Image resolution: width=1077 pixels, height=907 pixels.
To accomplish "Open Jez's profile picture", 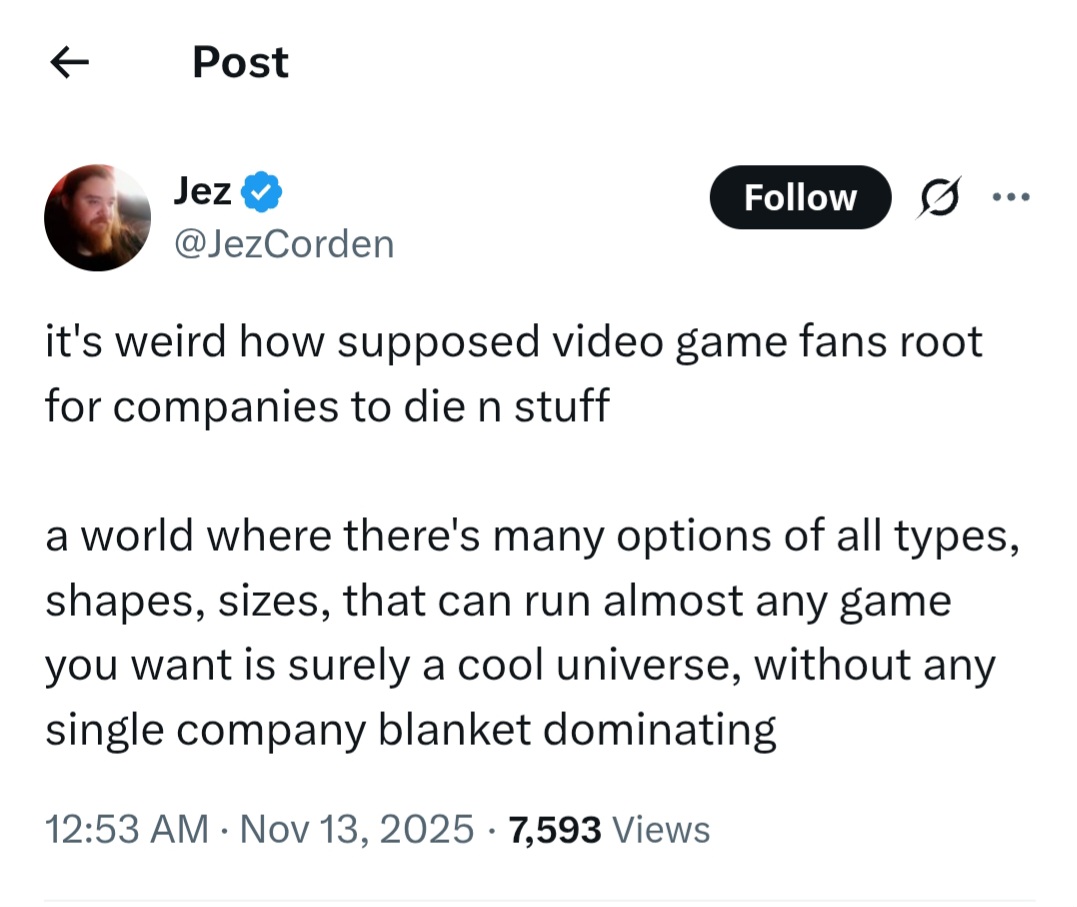I will (x=97, y=218).
